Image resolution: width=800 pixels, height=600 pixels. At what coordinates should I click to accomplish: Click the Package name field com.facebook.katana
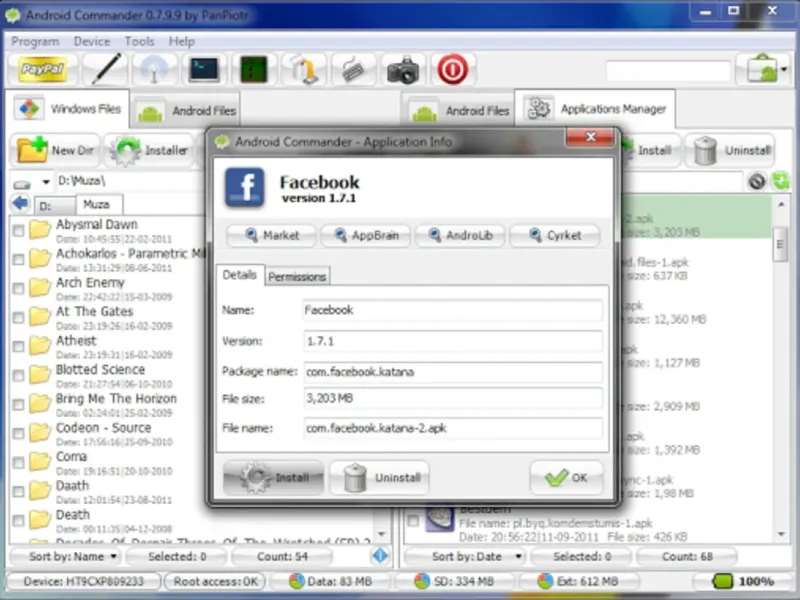(x=453, y=372)
